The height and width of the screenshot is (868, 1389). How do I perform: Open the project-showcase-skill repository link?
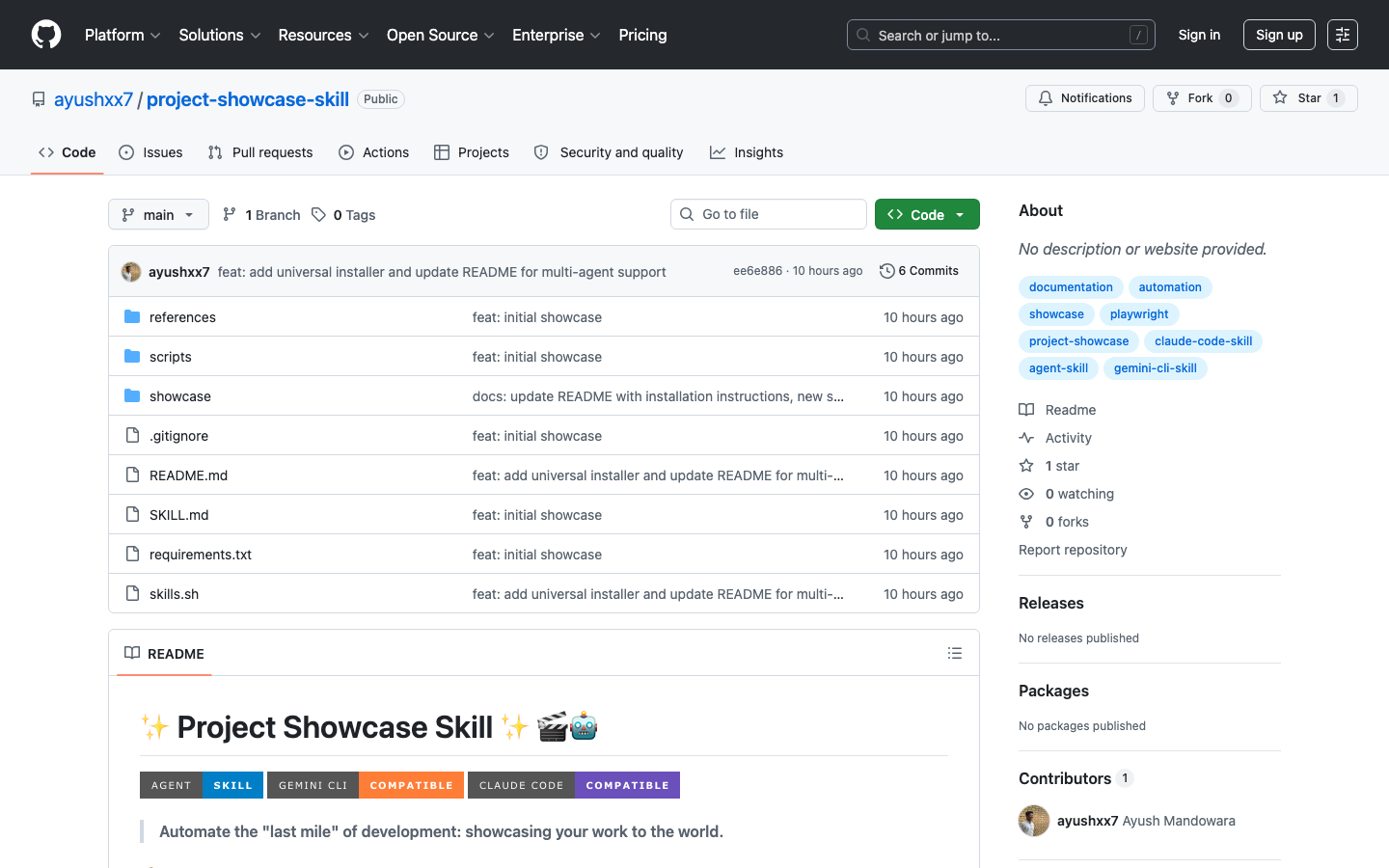click(x=248, y=99)
